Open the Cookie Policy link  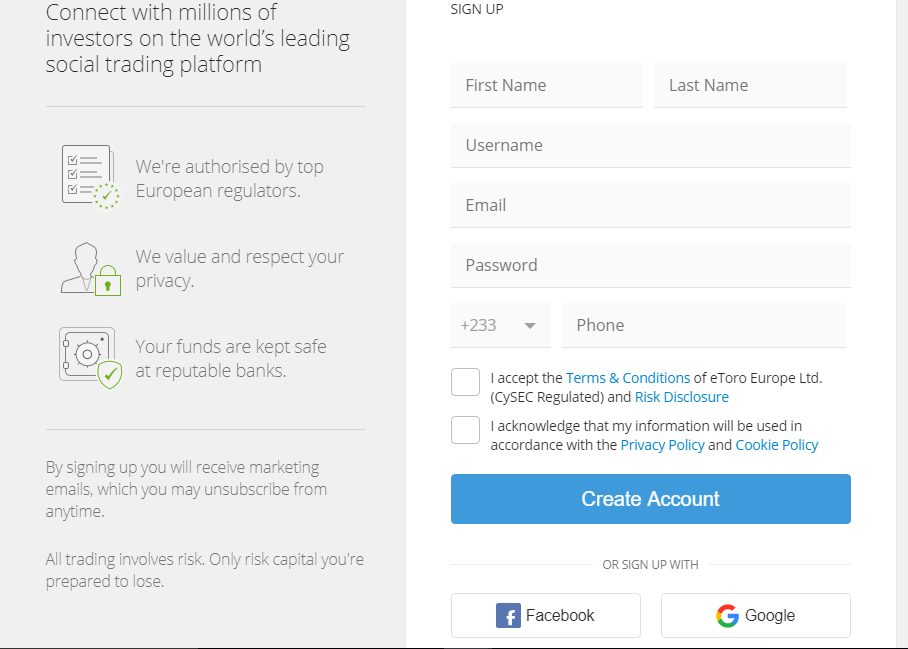click(776, 445)
